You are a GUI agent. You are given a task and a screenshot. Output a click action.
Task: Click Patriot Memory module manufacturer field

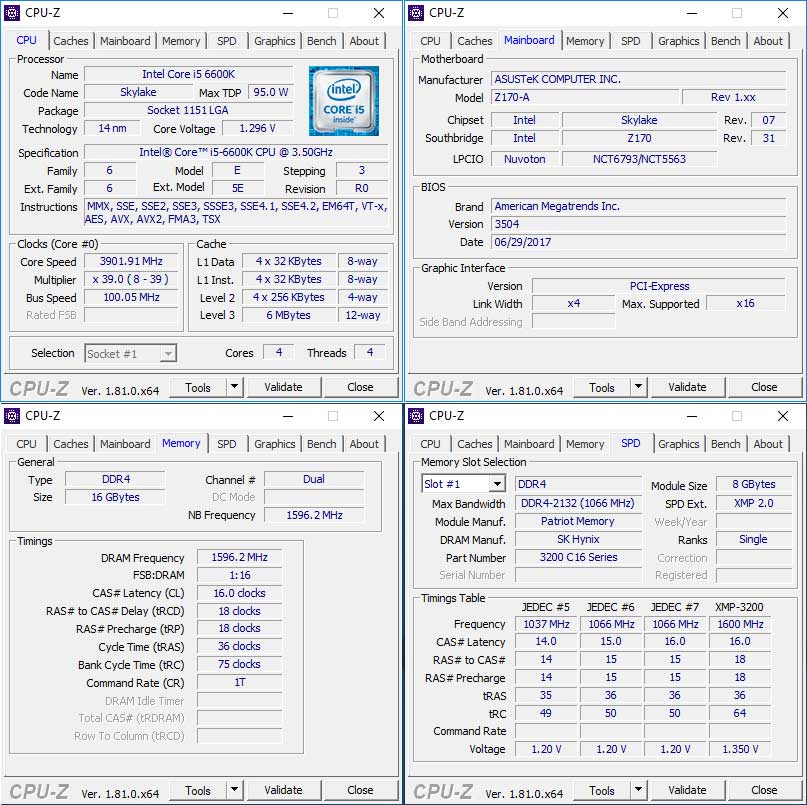click(x=578, y=521)
